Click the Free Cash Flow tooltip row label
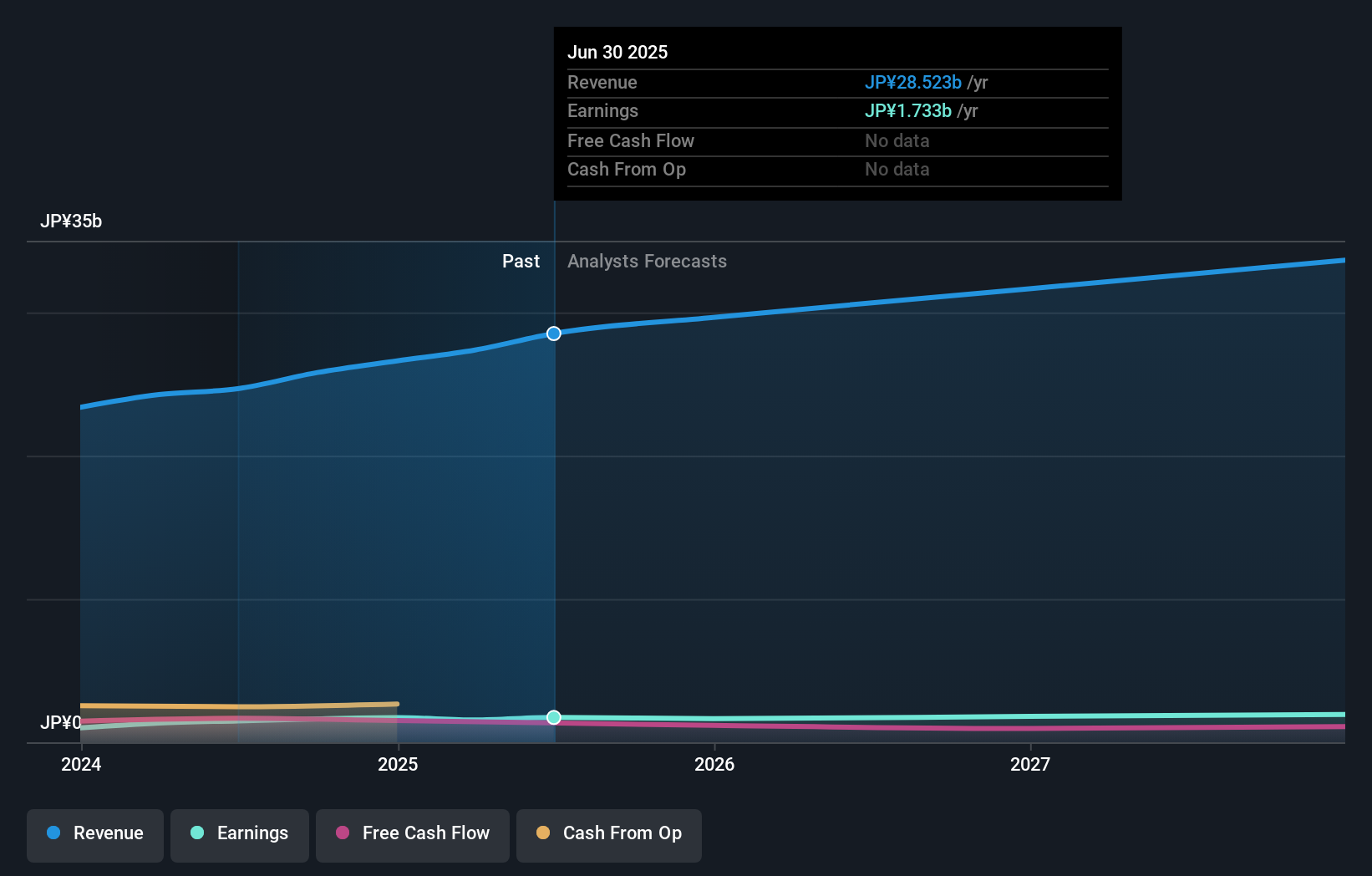The width and height of the screenshot is (1372, 876). [x=631, y=140]
